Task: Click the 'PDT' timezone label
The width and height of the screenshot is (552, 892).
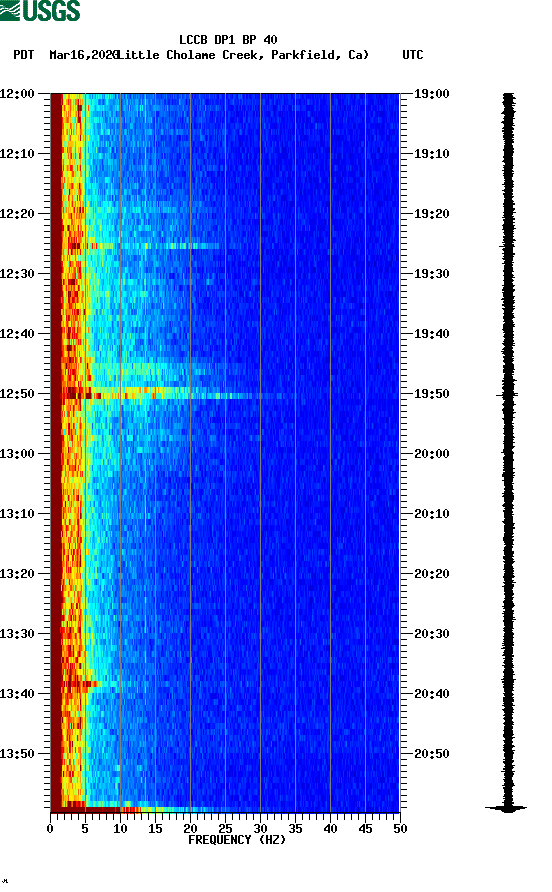Action: (23, 55)
